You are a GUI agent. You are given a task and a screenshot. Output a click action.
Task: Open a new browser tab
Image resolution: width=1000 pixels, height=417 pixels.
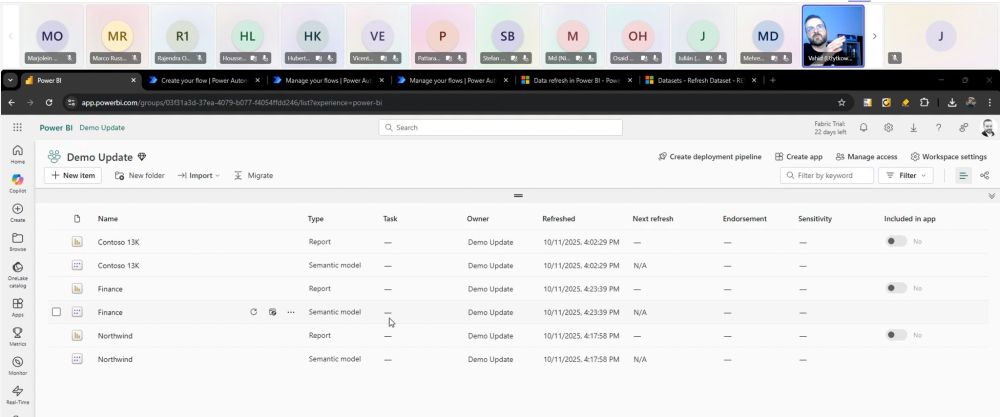coord(772,80)
